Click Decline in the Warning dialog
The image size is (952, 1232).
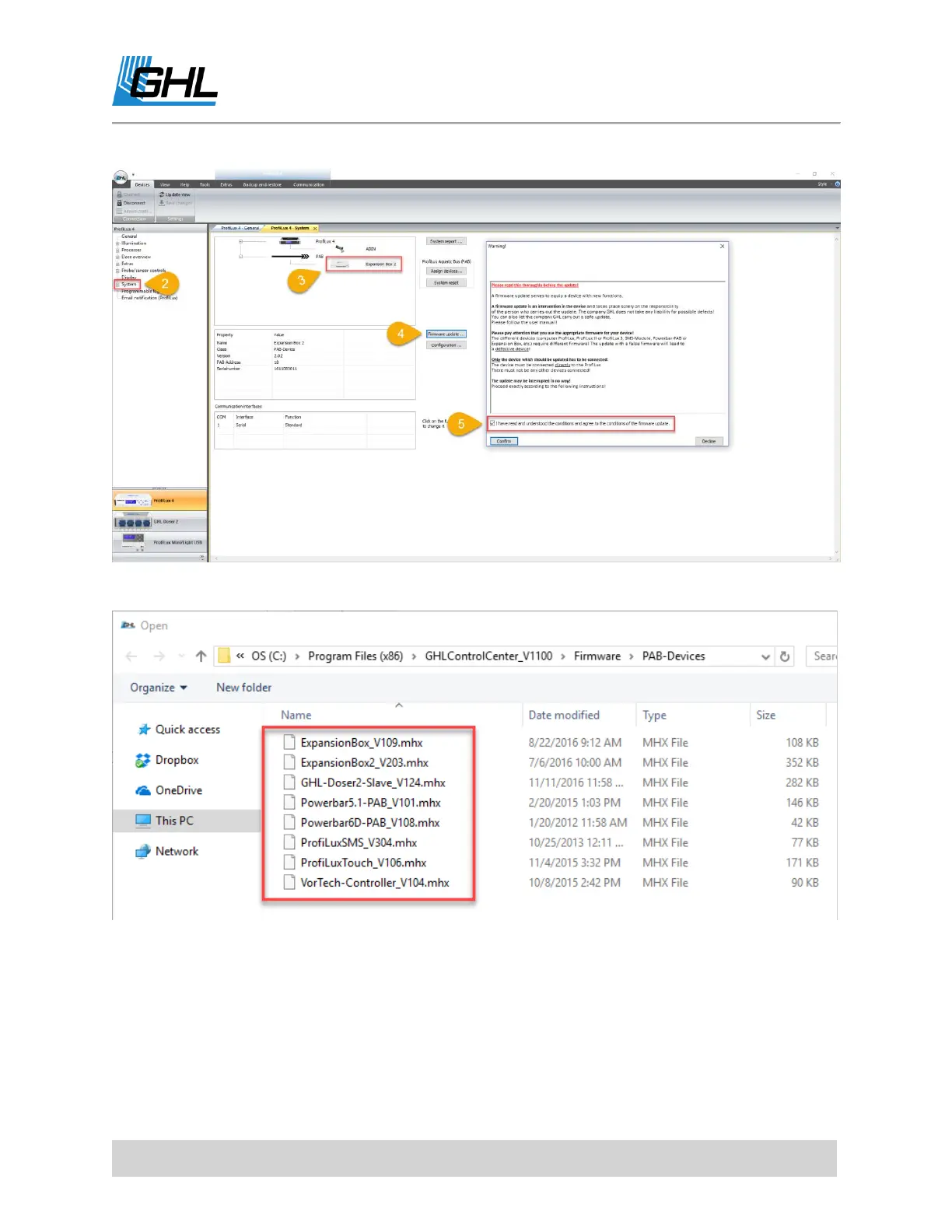(x=709, y=441)
